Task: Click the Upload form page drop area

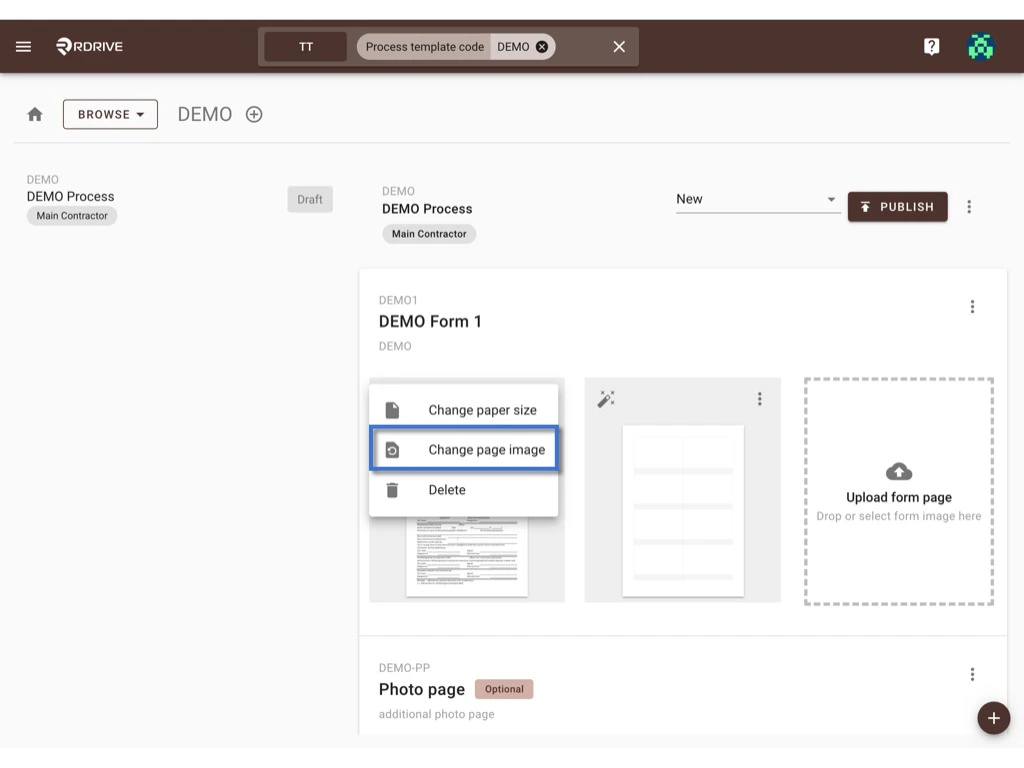Action: pos(897,490)
